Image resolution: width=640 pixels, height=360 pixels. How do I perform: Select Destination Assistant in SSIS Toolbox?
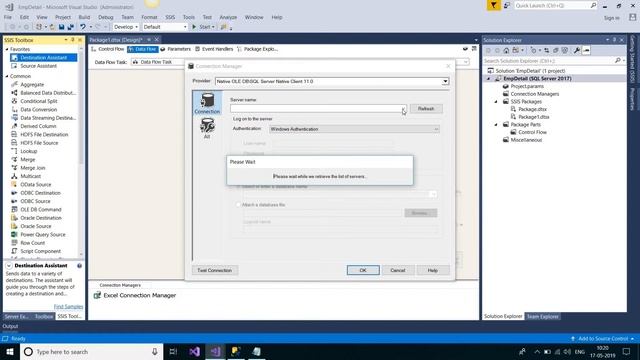pos(43,58)
